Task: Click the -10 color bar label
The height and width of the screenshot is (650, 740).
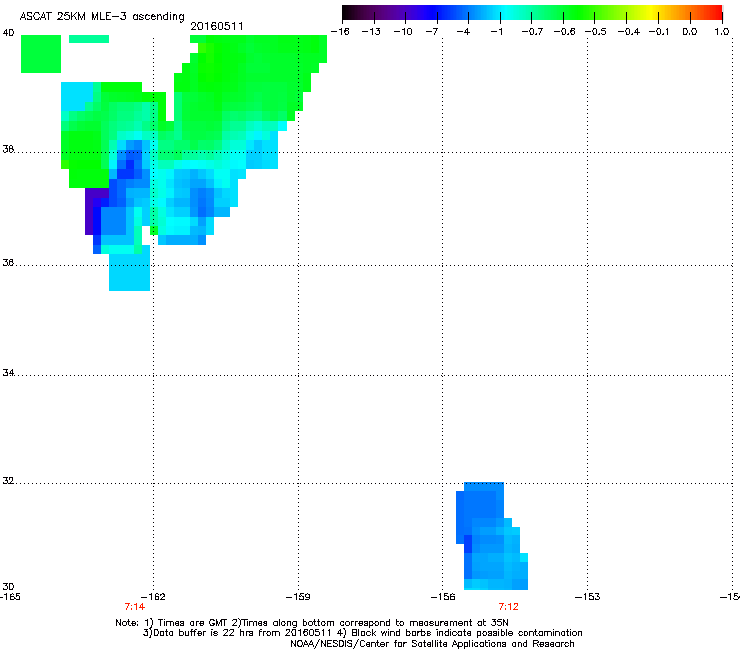Action: [x=403, y=32]
